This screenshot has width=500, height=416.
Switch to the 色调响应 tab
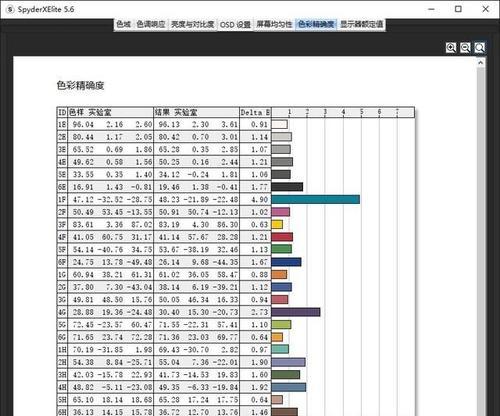151,24
